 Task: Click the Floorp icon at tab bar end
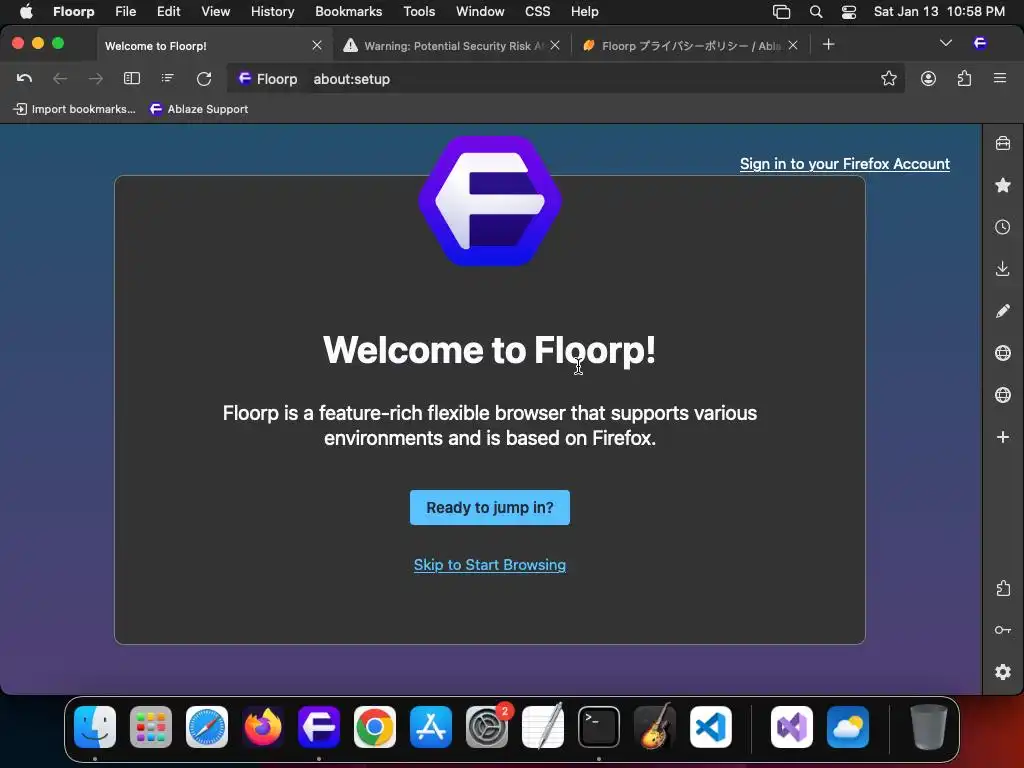tap(980, 43)
